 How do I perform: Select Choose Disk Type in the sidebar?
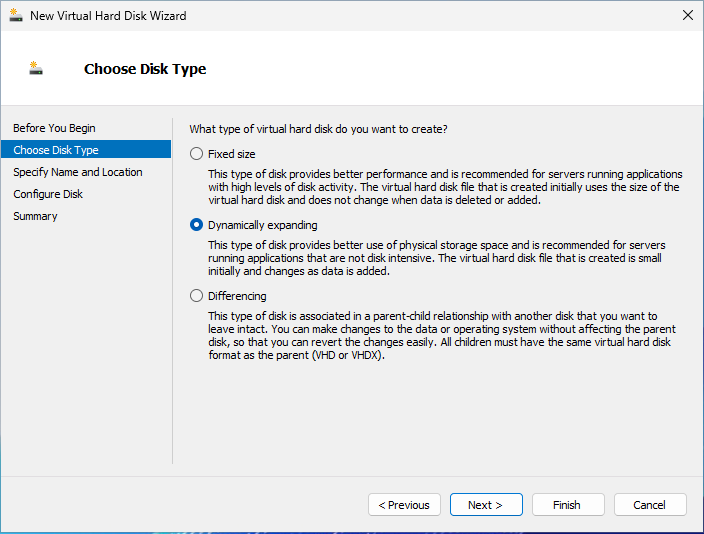[56, 150]
